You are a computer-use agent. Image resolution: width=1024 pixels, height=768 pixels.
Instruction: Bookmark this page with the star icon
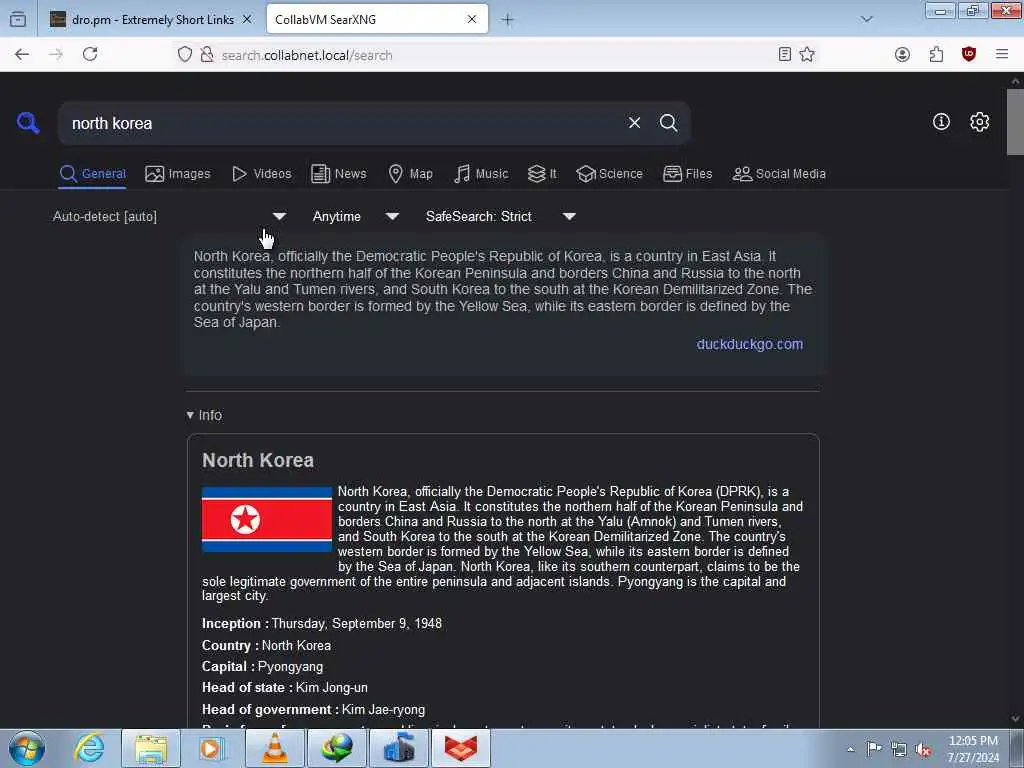807,55
